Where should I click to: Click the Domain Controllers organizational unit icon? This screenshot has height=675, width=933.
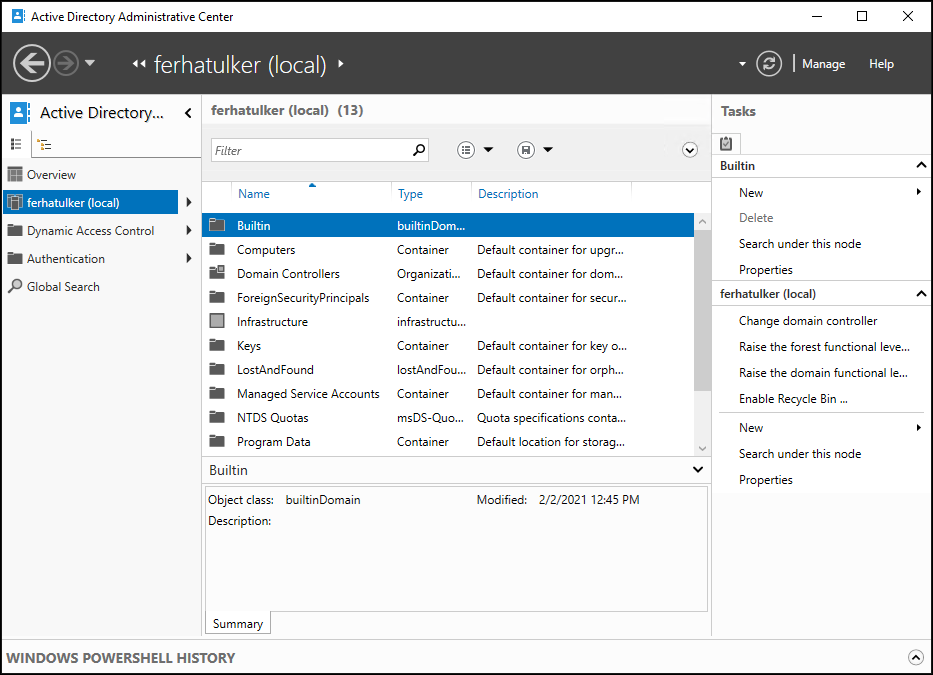pos(217,273)
